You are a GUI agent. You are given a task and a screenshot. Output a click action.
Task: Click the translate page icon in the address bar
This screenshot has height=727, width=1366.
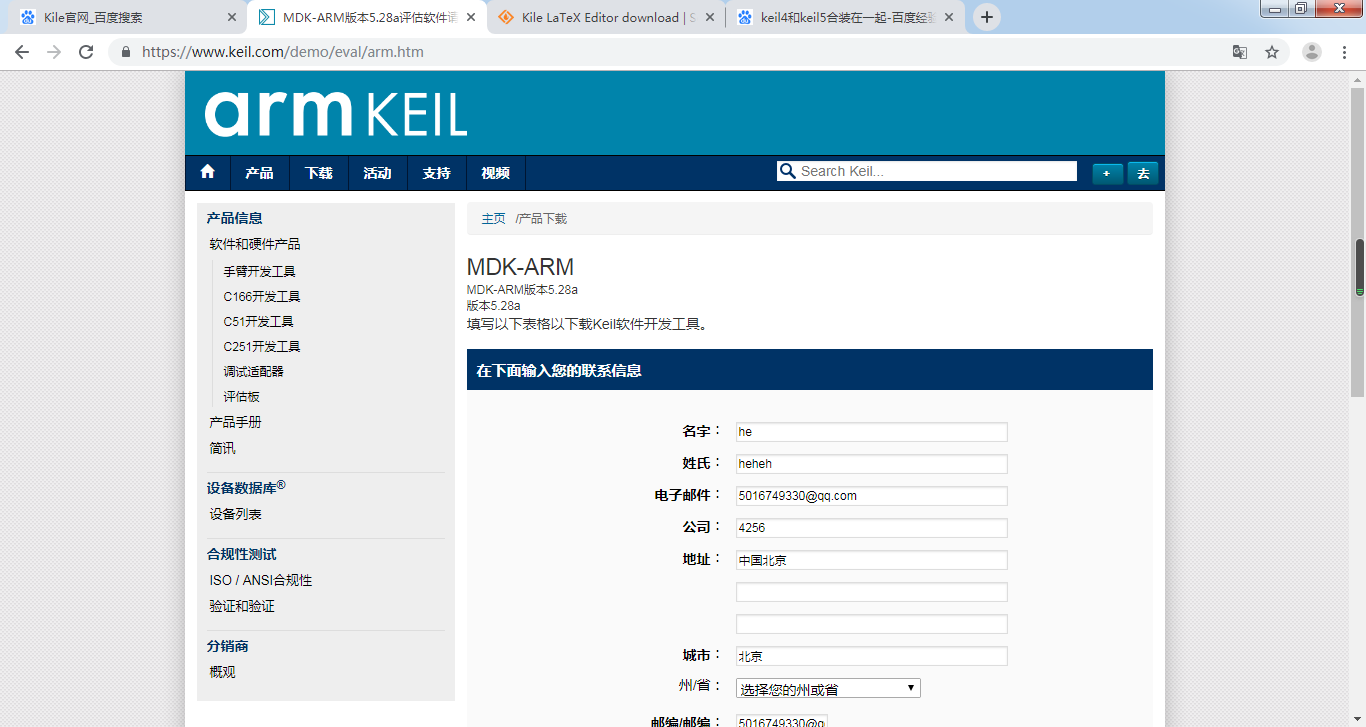click(1240, 51)
